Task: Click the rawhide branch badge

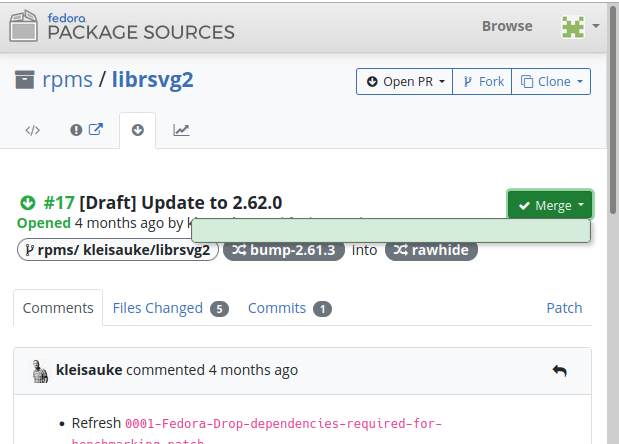Action: (431, 250)
